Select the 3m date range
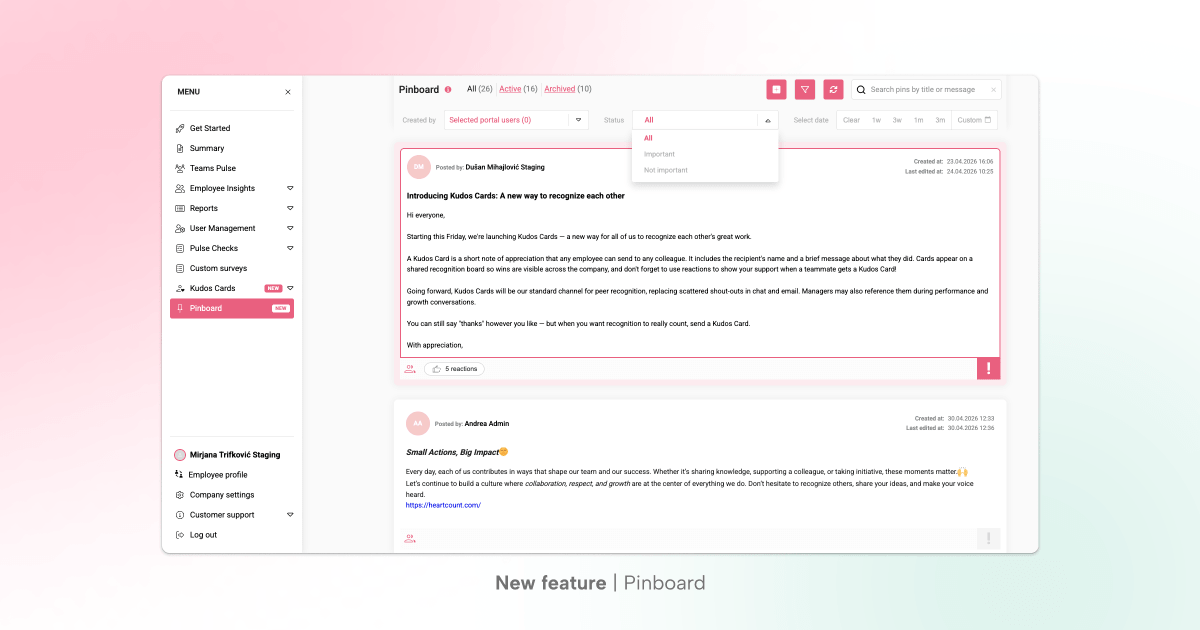The height and width of the screenshot is (630, 1200). click(940, 120)
